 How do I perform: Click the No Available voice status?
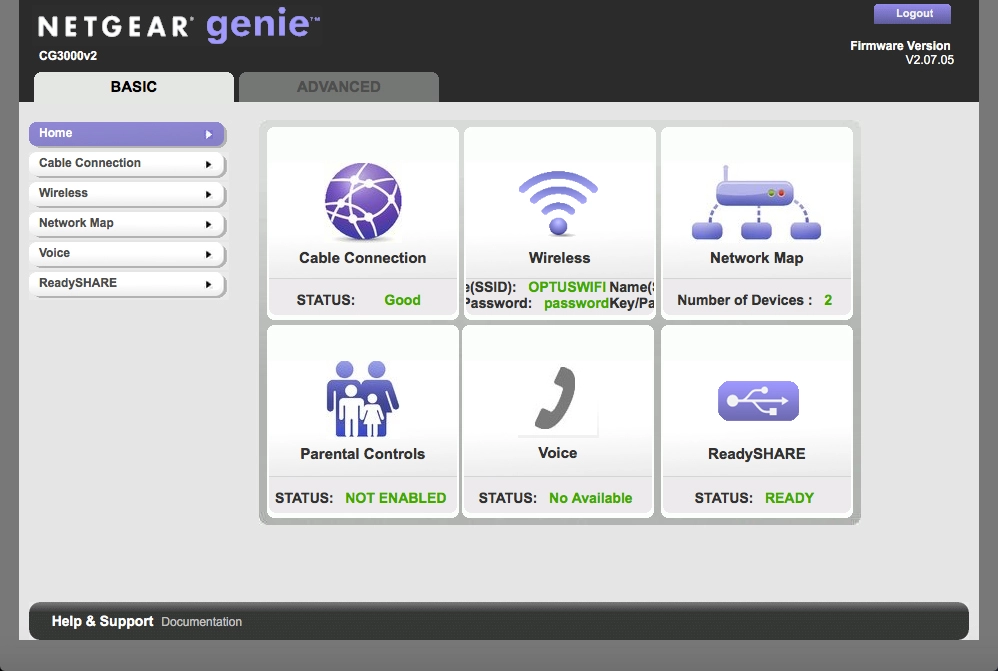coord(591,498)
